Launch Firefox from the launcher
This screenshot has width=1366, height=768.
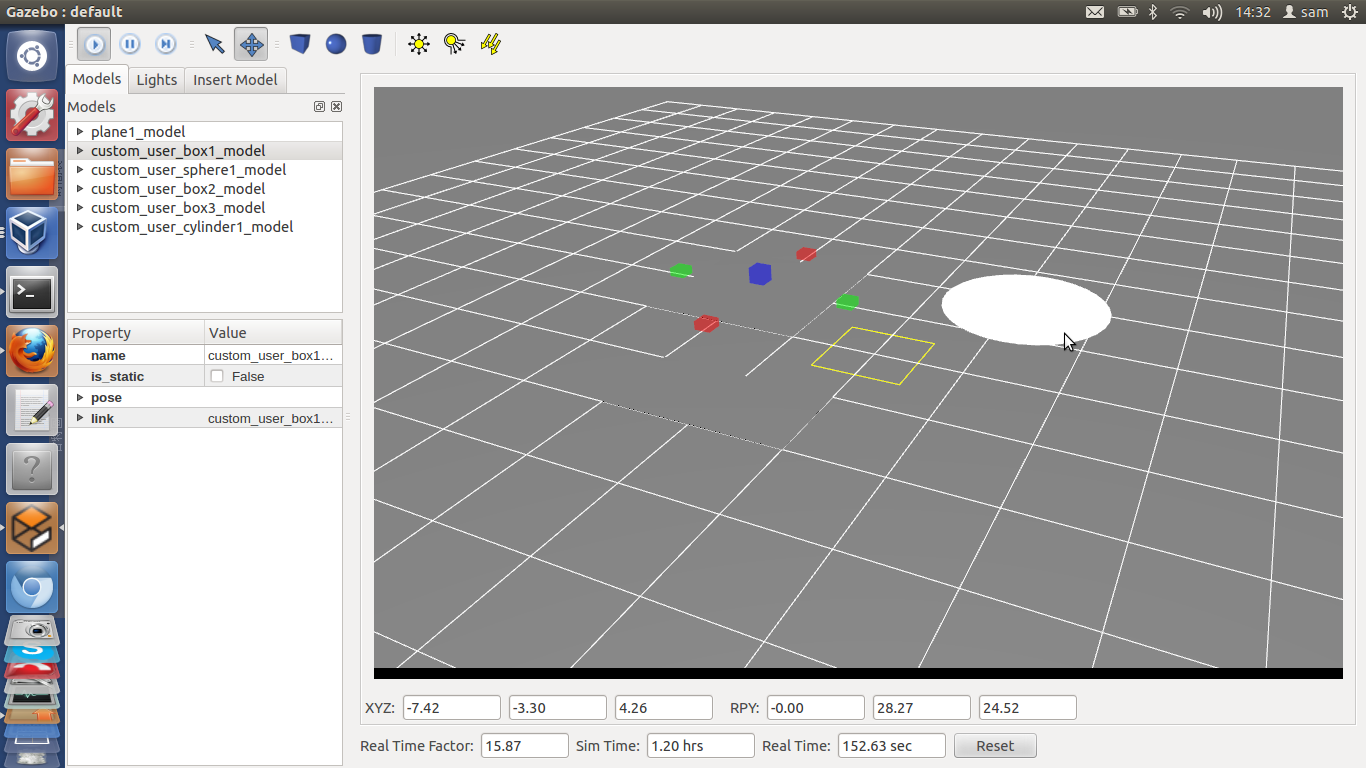click(32, 351)
